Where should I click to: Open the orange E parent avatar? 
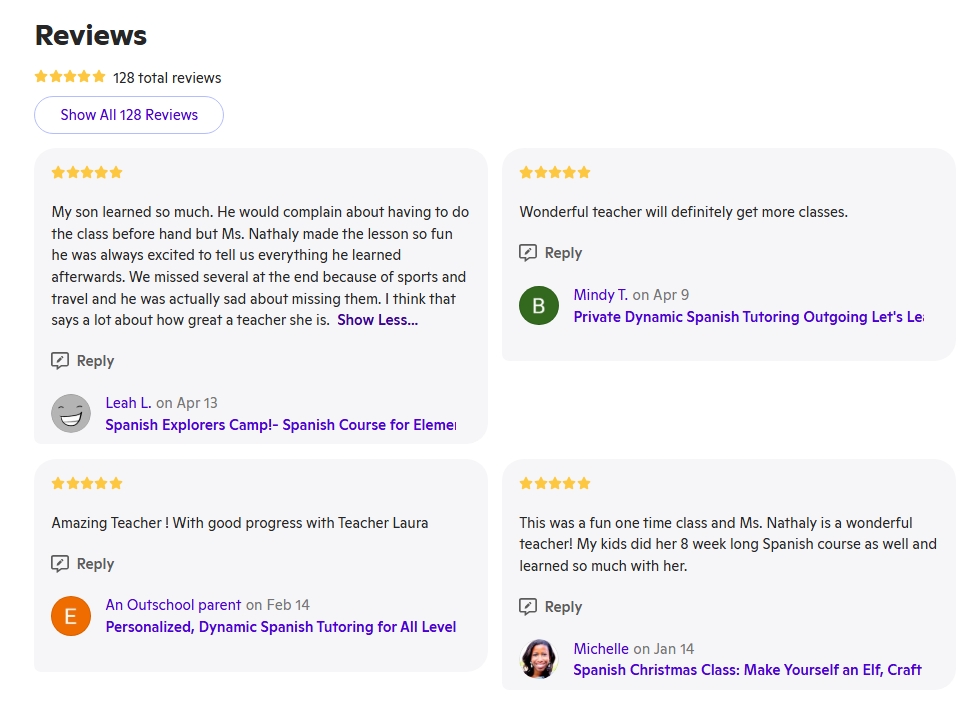tap(71, 616)
